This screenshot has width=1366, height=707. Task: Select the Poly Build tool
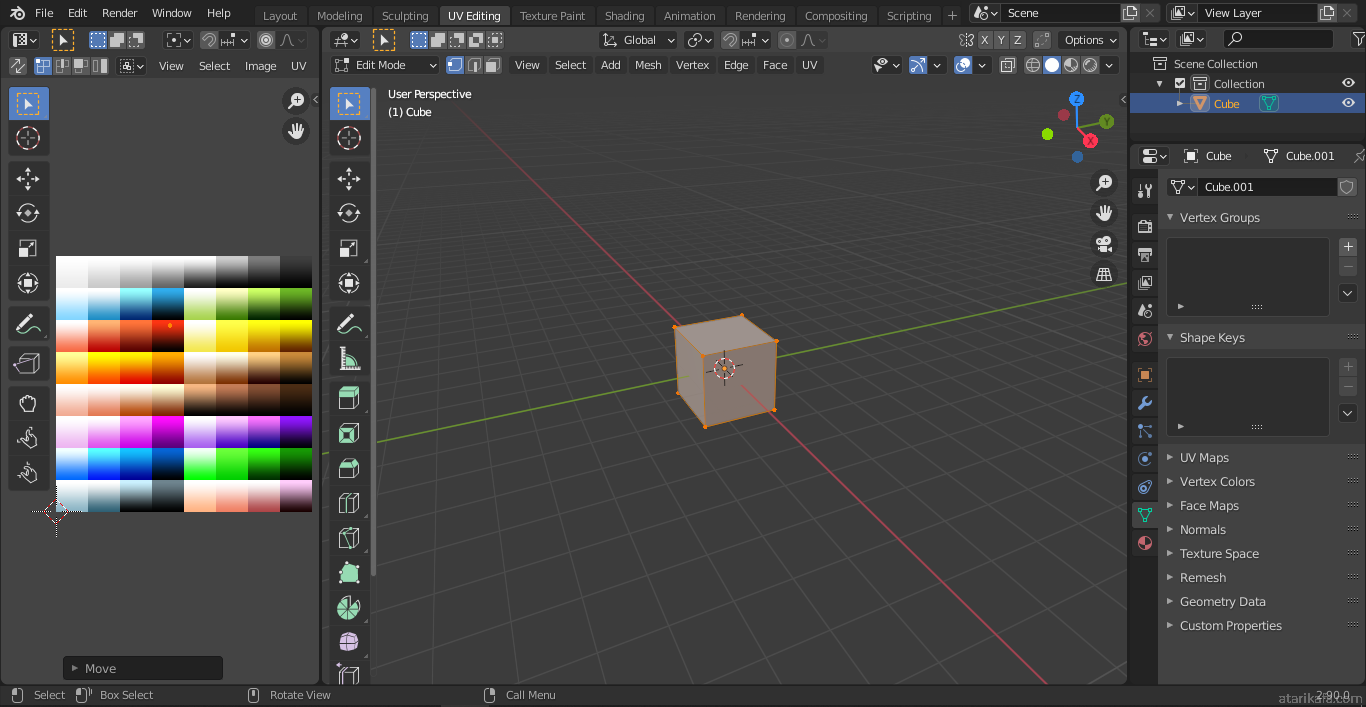(349, 574)
